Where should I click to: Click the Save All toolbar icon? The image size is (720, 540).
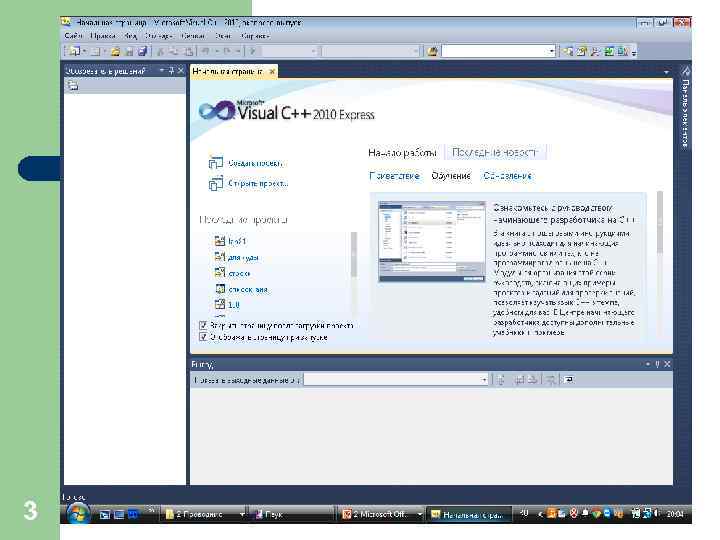pyautogui.click(x=143, y=51)
